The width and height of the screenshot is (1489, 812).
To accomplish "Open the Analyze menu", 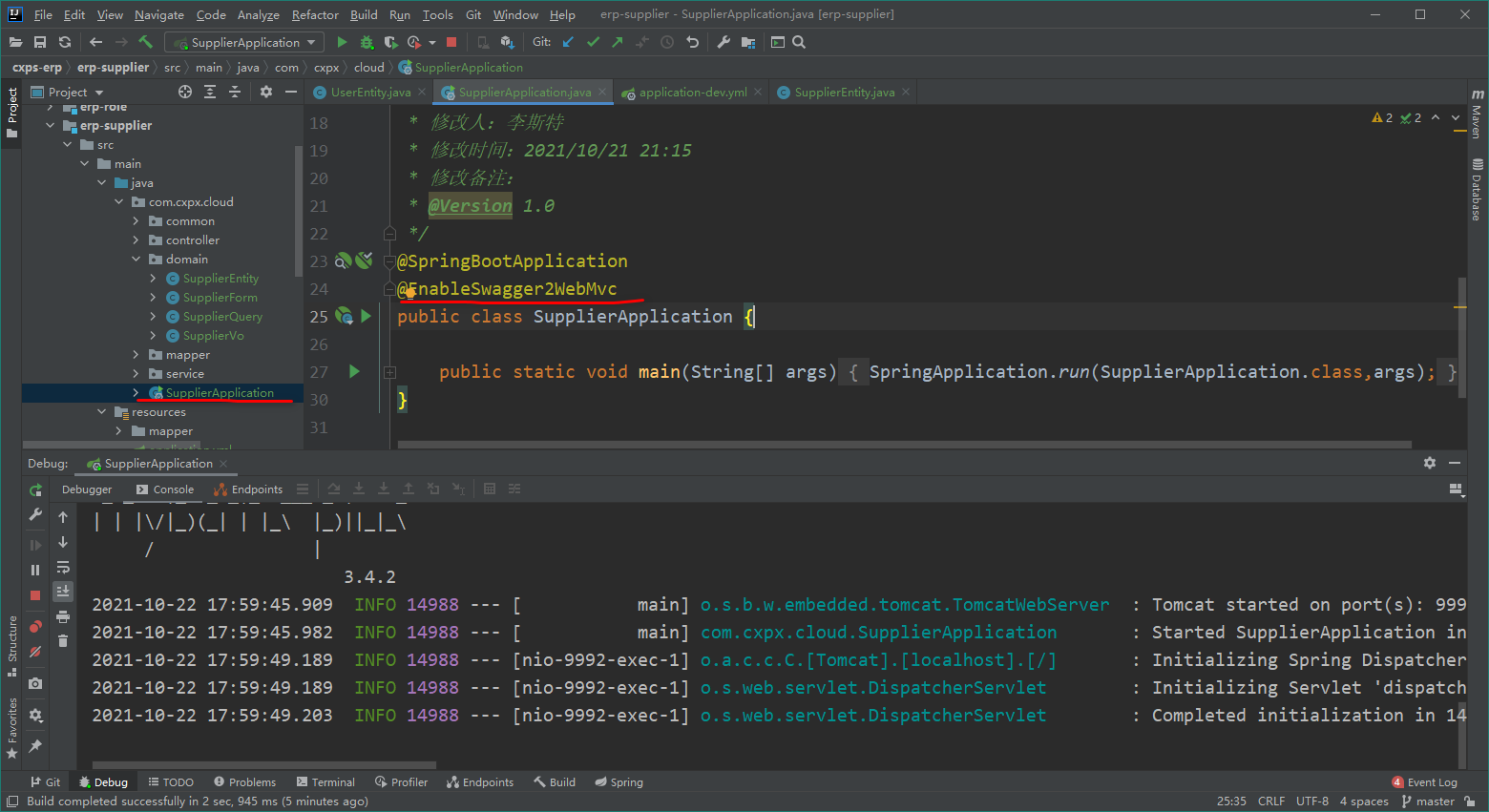I will click(x=259, y=14).
